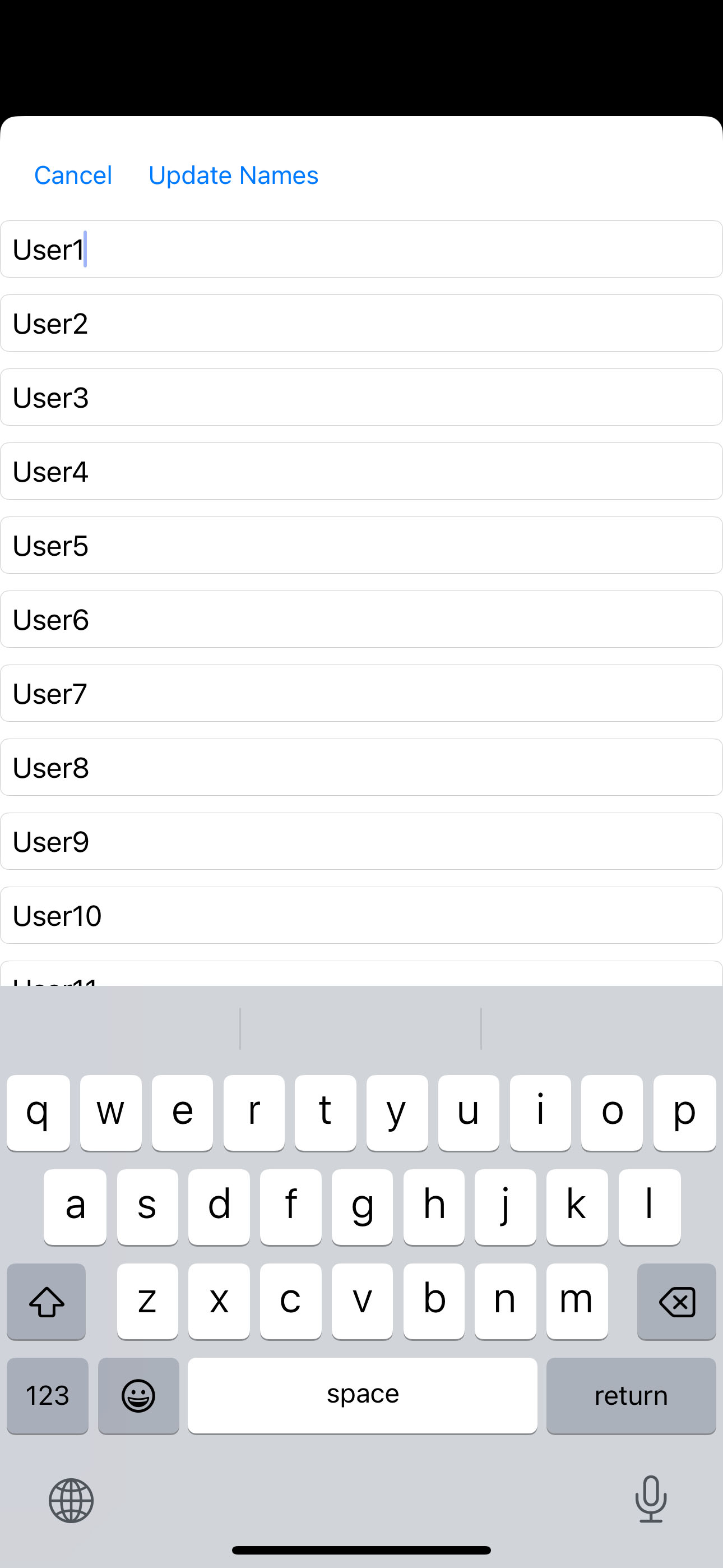Open the emoji keyboard

[138, 1395]
